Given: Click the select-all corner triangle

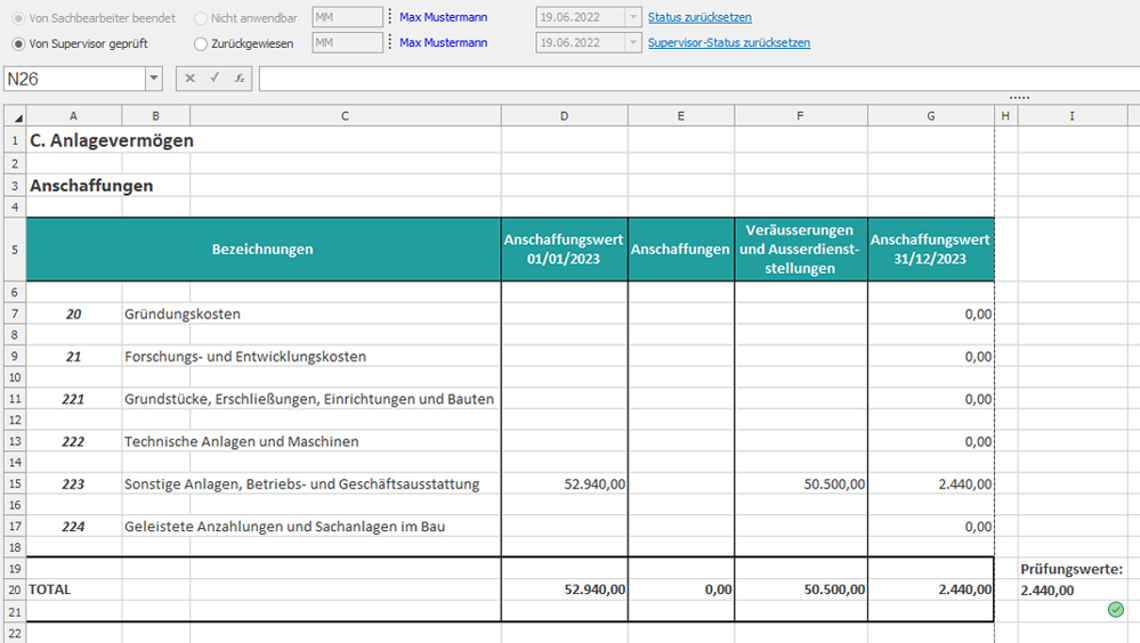Looking at the screenshot, I should (x=17, y=117).
